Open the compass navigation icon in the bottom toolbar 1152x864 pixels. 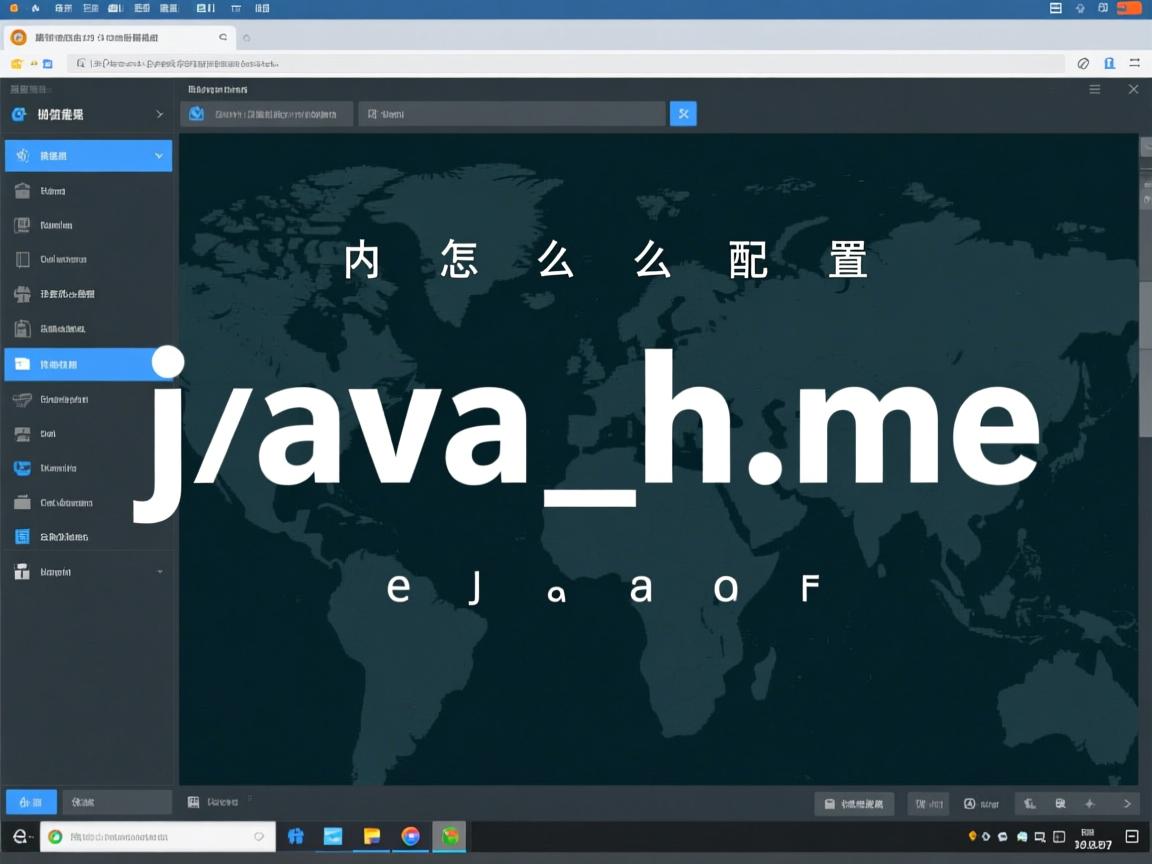pyautogui.click(x=1089, y=803)
